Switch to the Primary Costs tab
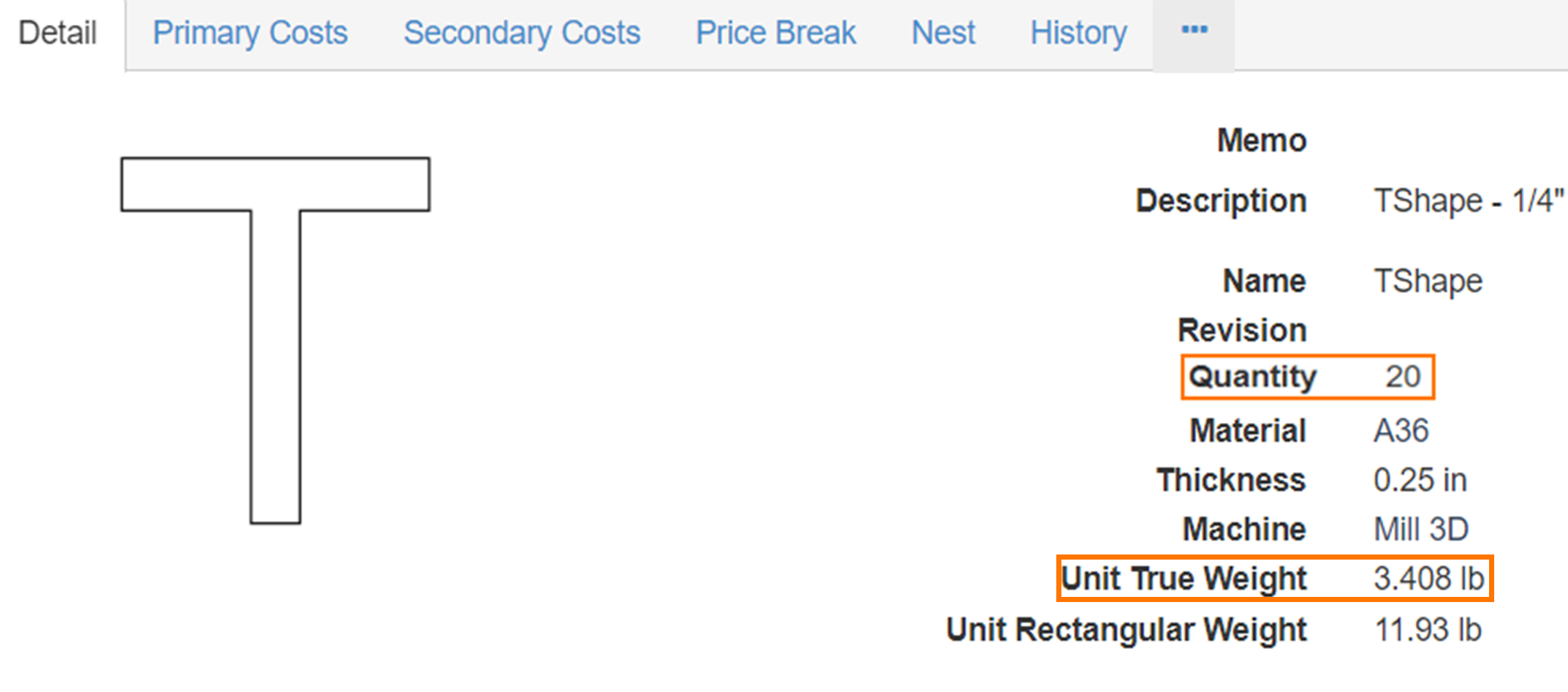Image resolution: width=1568 pixels, height=692 pixels. click(250, 33)
